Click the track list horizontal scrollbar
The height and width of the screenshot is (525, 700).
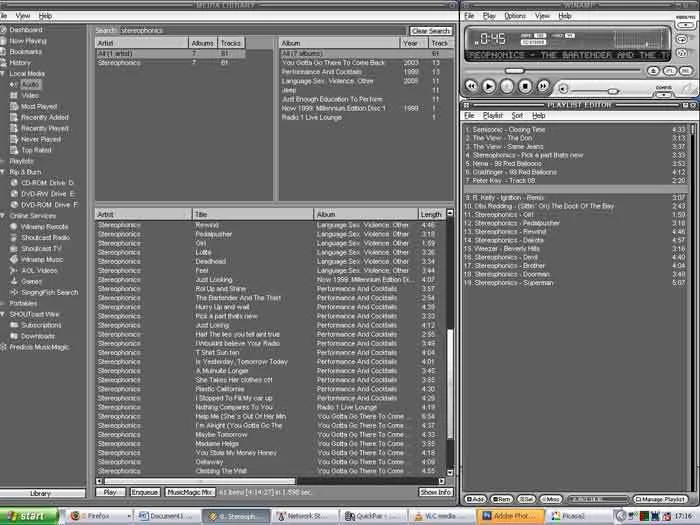tap(270, 481)
